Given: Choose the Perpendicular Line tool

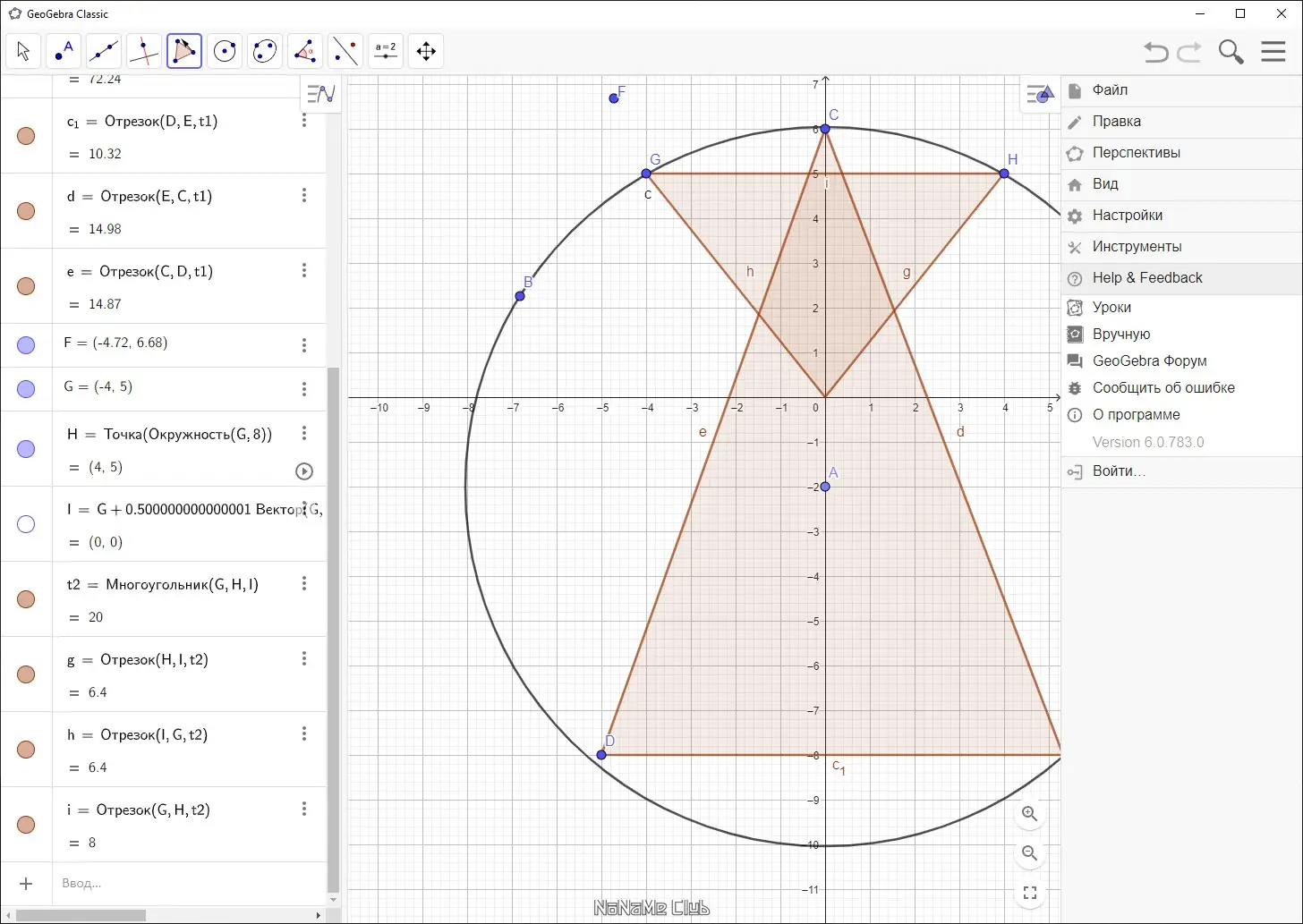Looking at the screenshot, I should click(x=143, y=51).
